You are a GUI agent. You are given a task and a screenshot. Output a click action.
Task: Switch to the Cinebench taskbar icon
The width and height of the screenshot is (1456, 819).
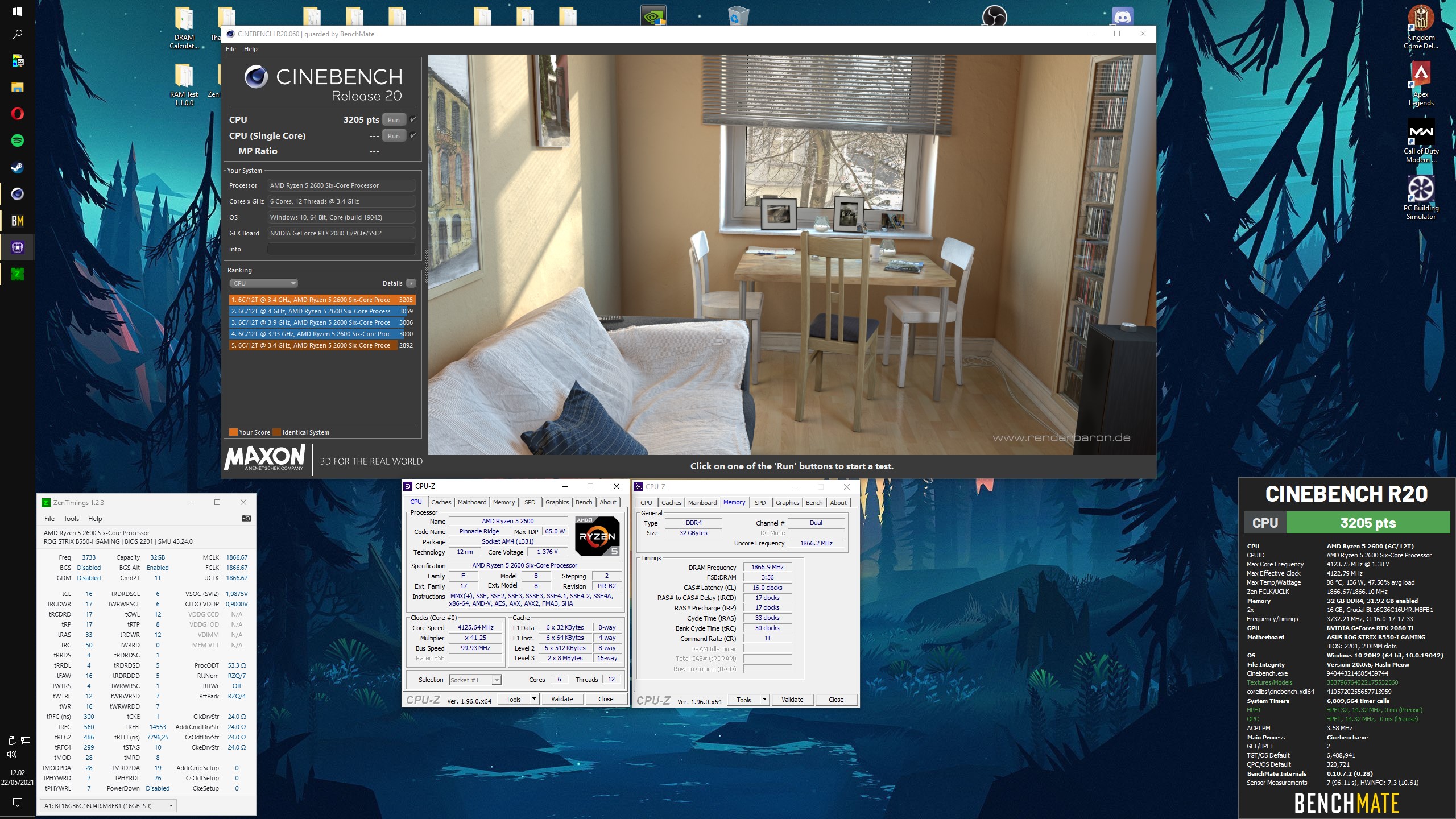pyautogui.click(x=17, y=194)
